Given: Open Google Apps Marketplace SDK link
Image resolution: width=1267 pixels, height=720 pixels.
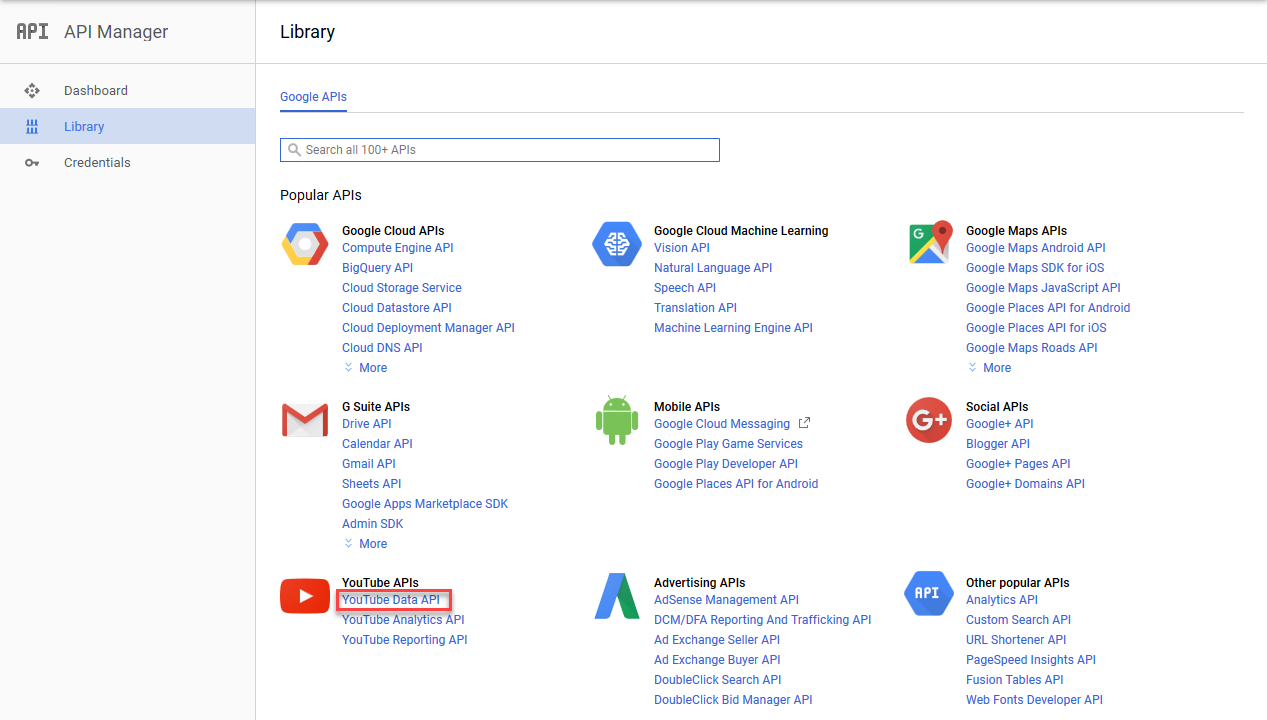Looking at the screenshot, I should (425, 504).
